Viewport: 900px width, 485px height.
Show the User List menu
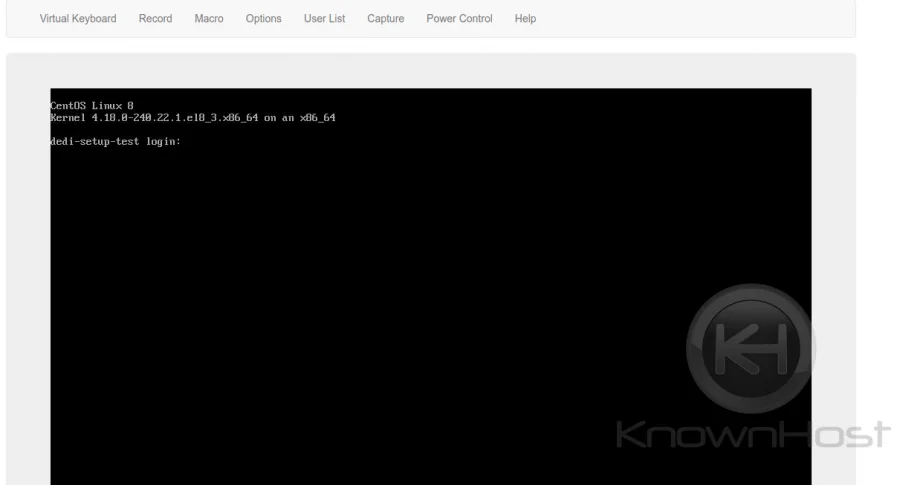click(324, 19)
